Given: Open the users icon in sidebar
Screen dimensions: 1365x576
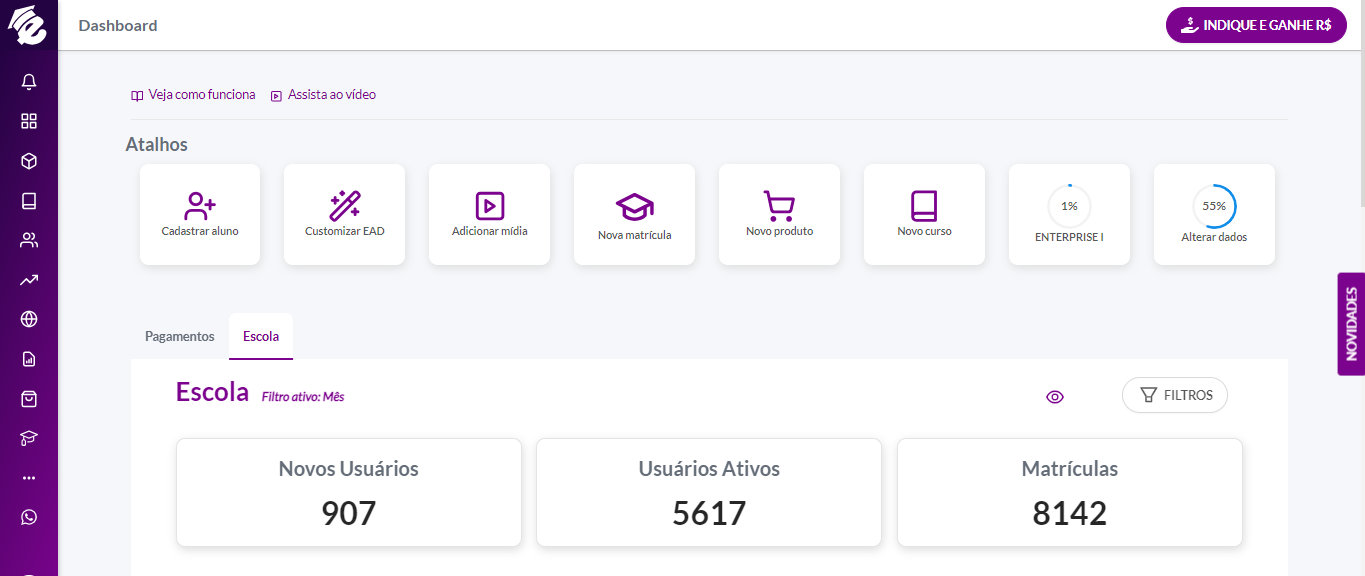Looking at the screenshot, I should (x=29, y=240).
